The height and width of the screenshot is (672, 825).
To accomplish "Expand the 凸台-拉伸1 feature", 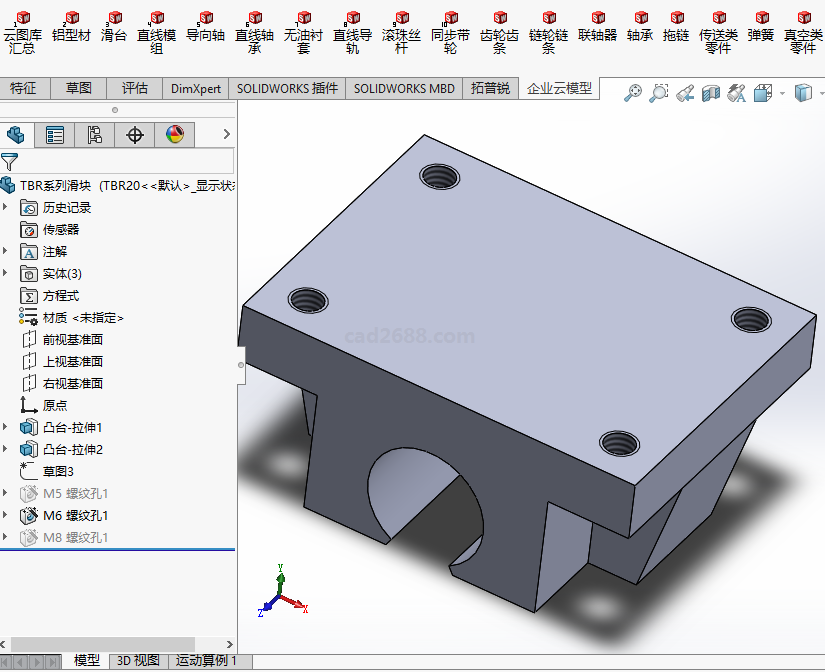I will 7,427.
